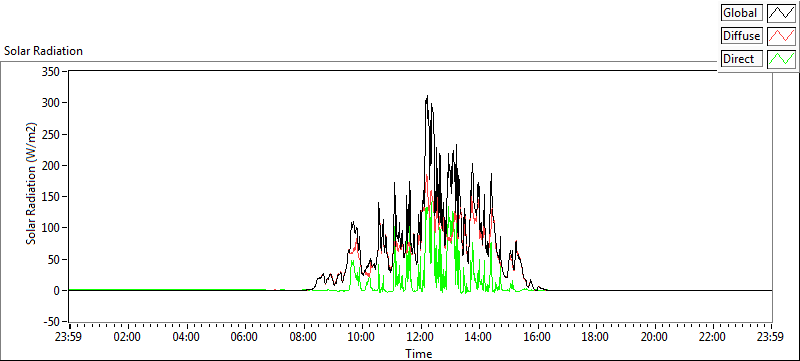The width and height of the screenshot is (800, 361).
Task: Click the X-axis label Time
Action: pos(418,353)
